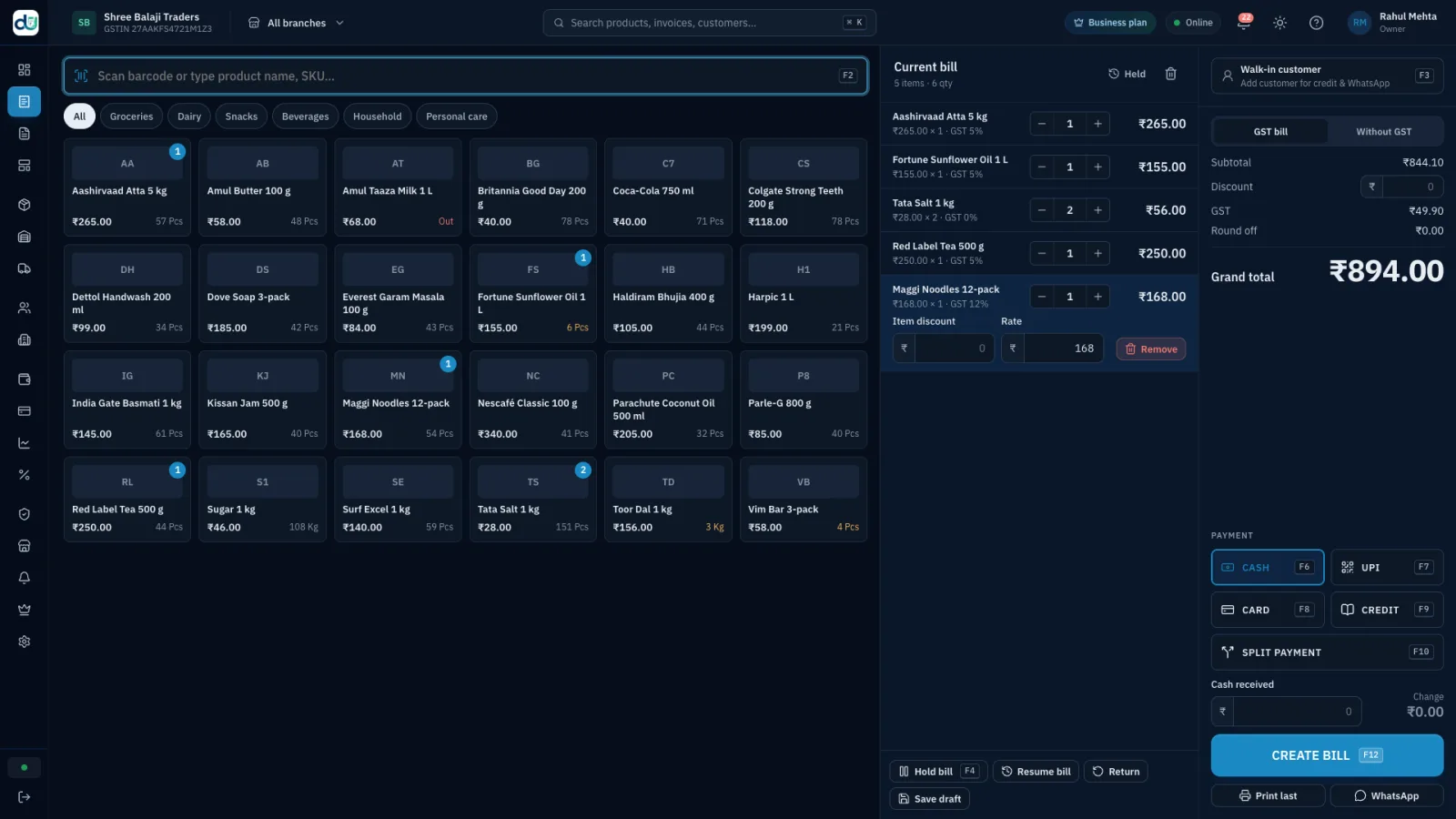The image size is (1456, 819).
Task: Click Hold bill button
Action: (x=937, y=772)
